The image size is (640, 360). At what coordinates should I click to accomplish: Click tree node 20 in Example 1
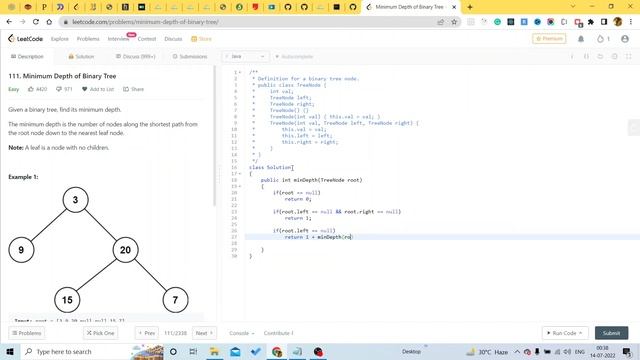point(125,250)
